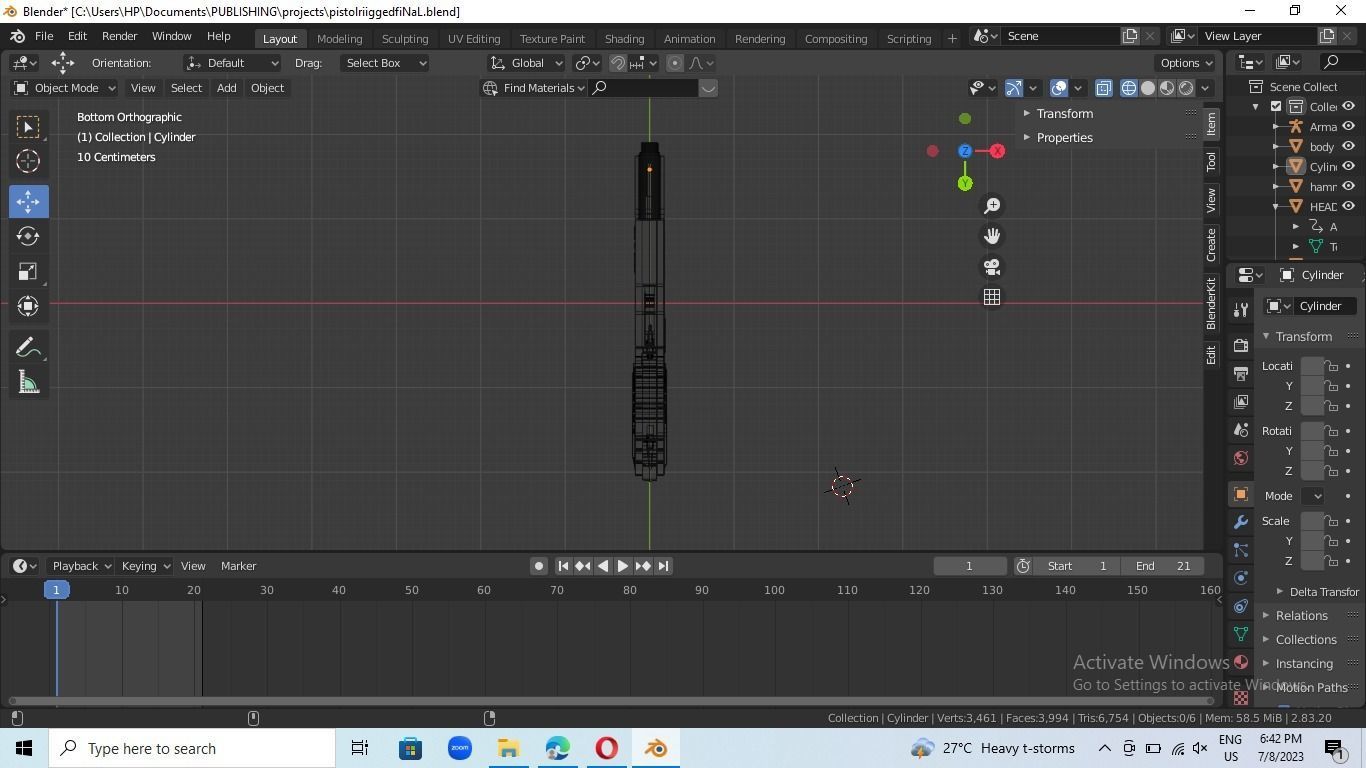Switch to the Rotate tool

pyautogui.click(x=28, y=236)
